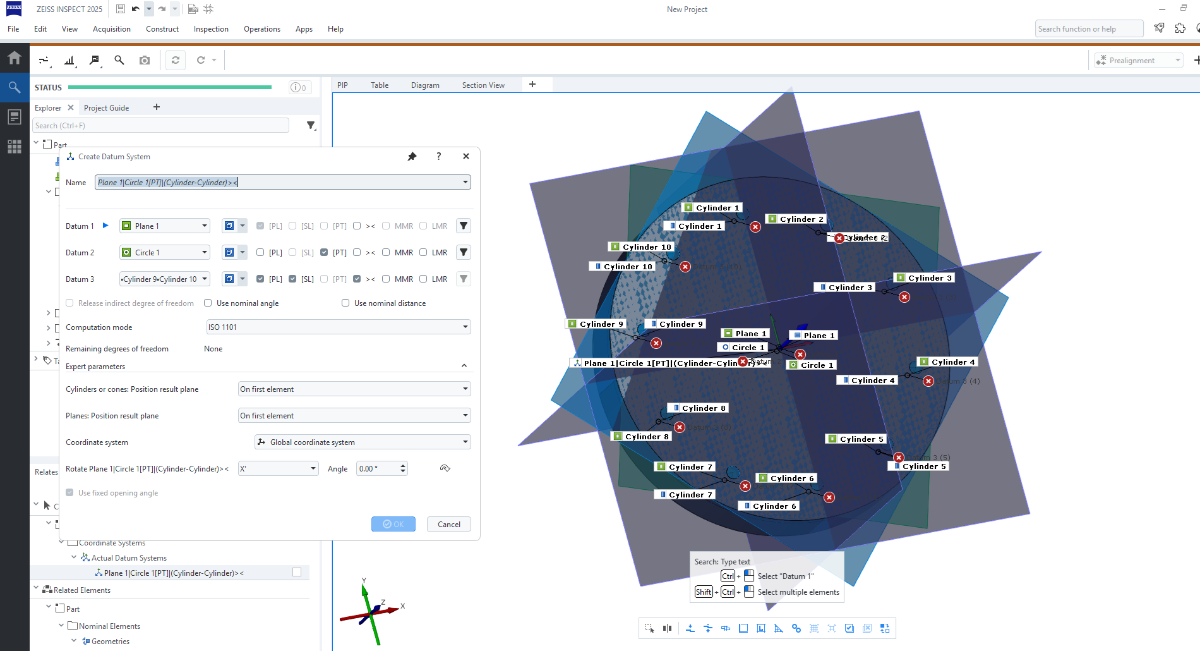The width and height of the screenshot is (1200, 651).
Task: Open the Global coordinate system dropdown
Action: (x=362, y=442)
